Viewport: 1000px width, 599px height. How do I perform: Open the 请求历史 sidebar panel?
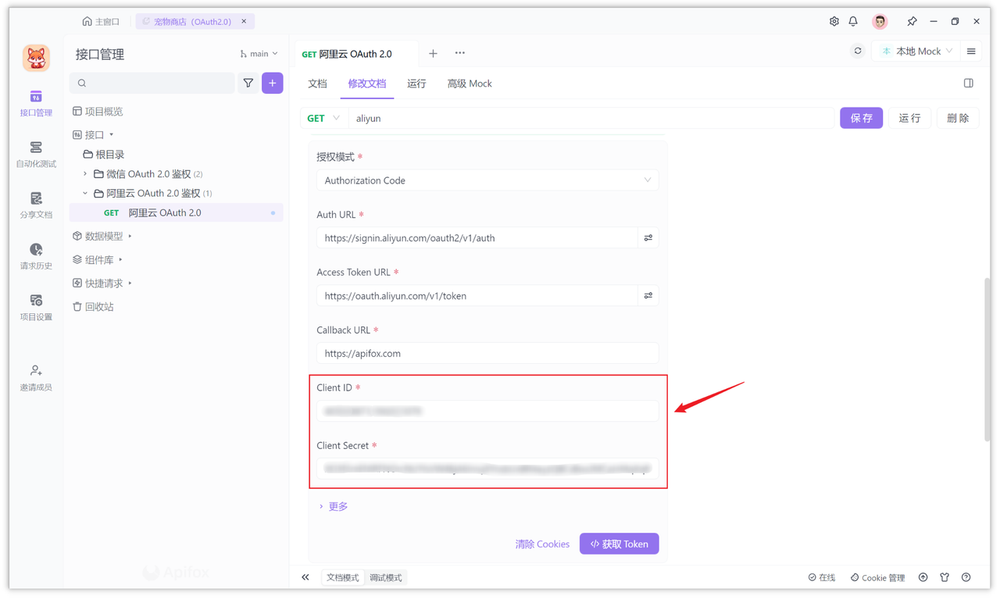(x=35, y=258)
